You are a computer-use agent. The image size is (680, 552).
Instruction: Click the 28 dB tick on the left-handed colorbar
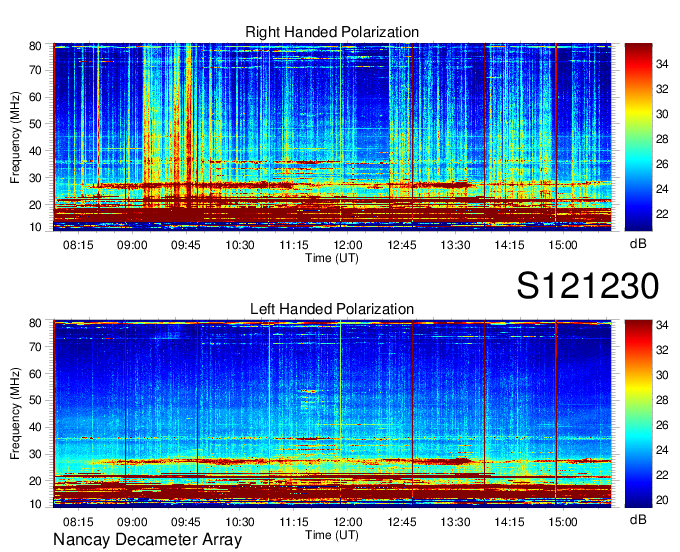tap(662, 400)
